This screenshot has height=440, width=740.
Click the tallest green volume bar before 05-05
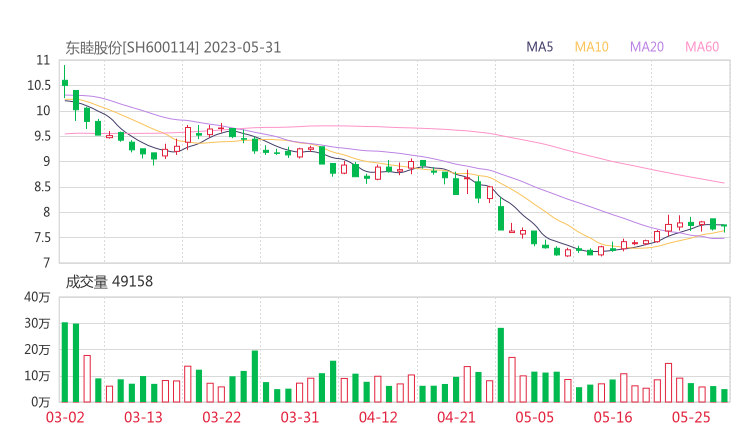[x=501, y=365]
